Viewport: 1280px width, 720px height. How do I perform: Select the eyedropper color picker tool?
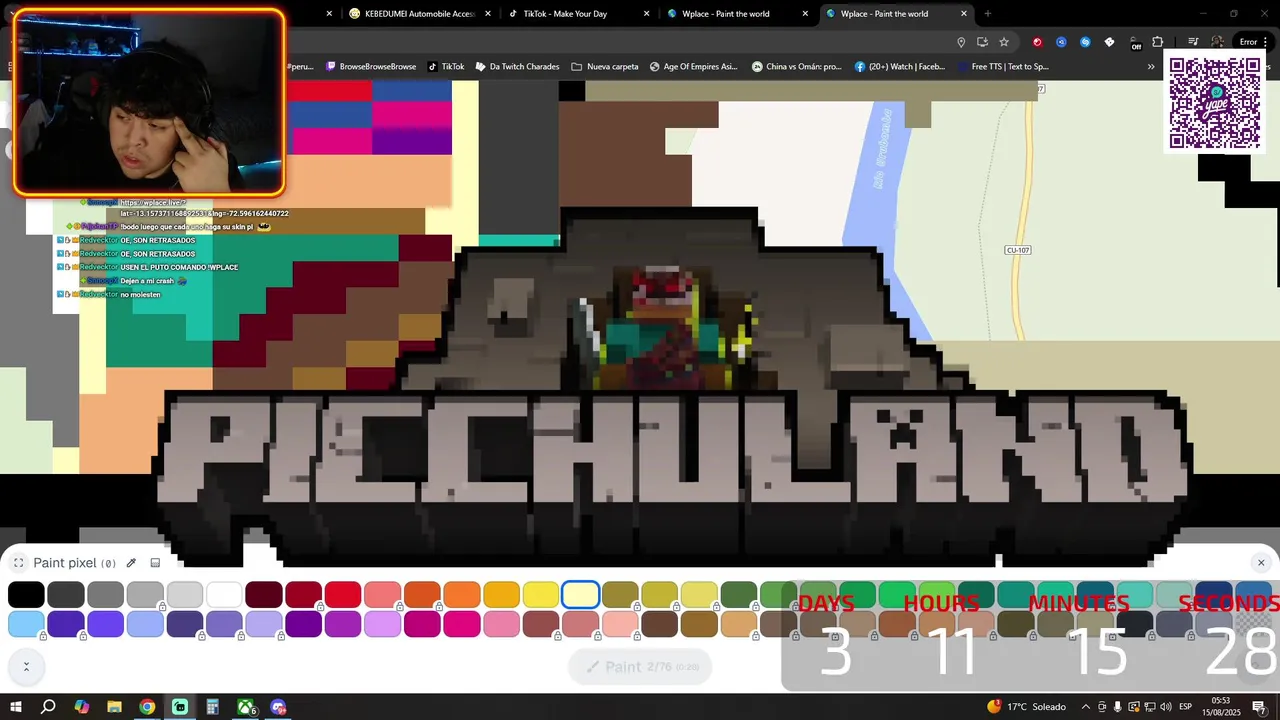[x=131, y=563]
